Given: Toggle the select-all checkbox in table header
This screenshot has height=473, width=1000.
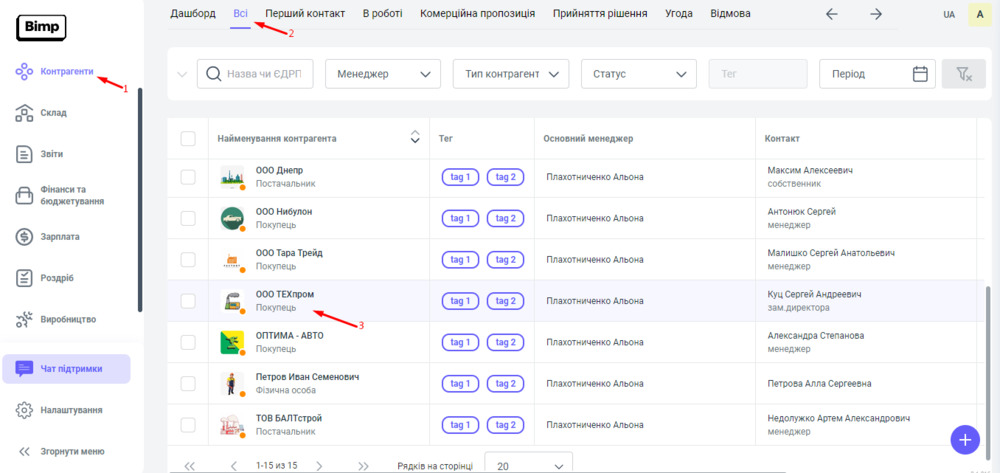Looking at the screenshot, I should [188, 138].
